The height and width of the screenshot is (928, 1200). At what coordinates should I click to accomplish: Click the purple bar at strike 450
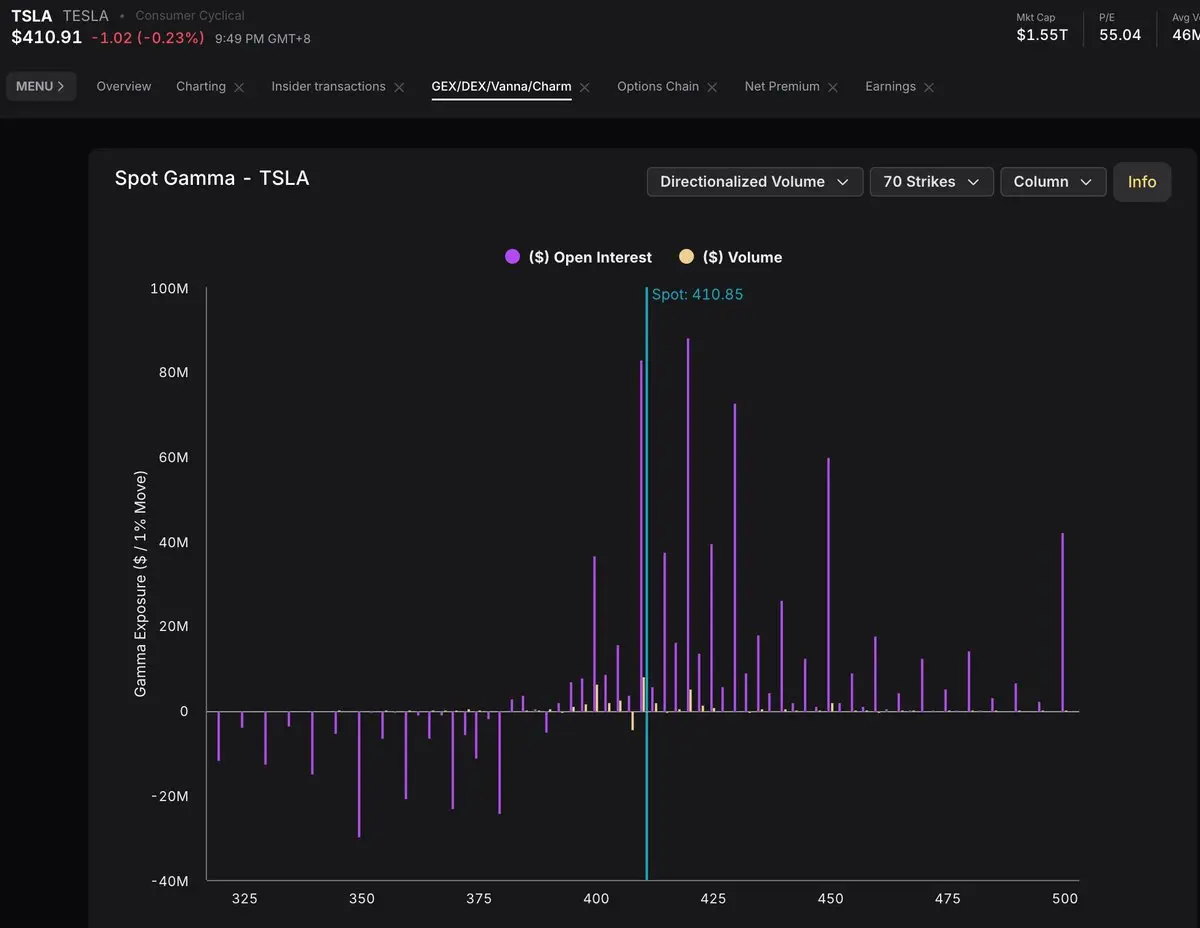[x=828, y=585]
